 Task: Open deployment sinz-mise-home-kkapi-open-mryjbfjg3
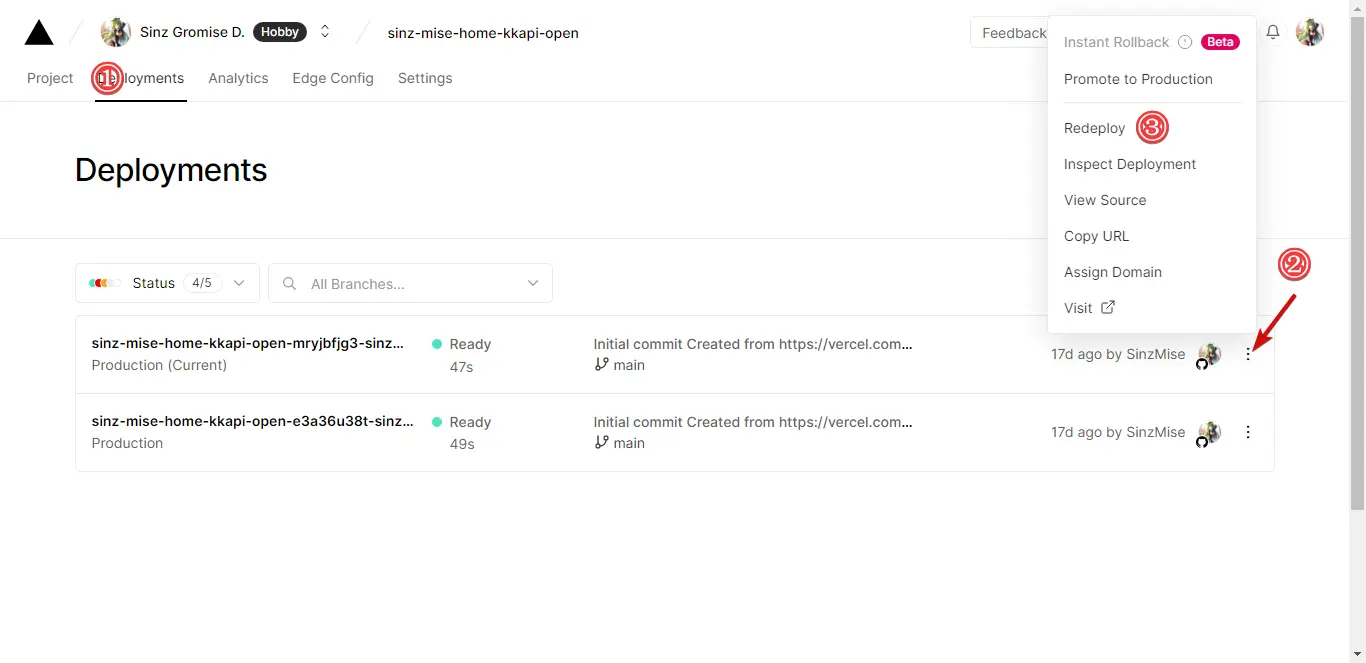[x=248, y=343]
